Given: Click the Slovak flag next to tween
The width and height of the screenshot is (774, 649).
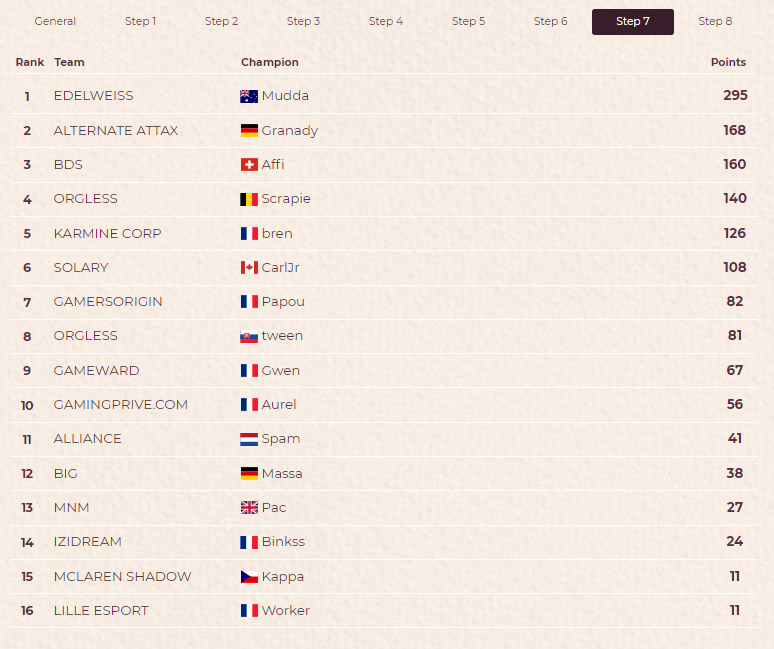Looking at the screenshot, I should click(x=249, y=336).
